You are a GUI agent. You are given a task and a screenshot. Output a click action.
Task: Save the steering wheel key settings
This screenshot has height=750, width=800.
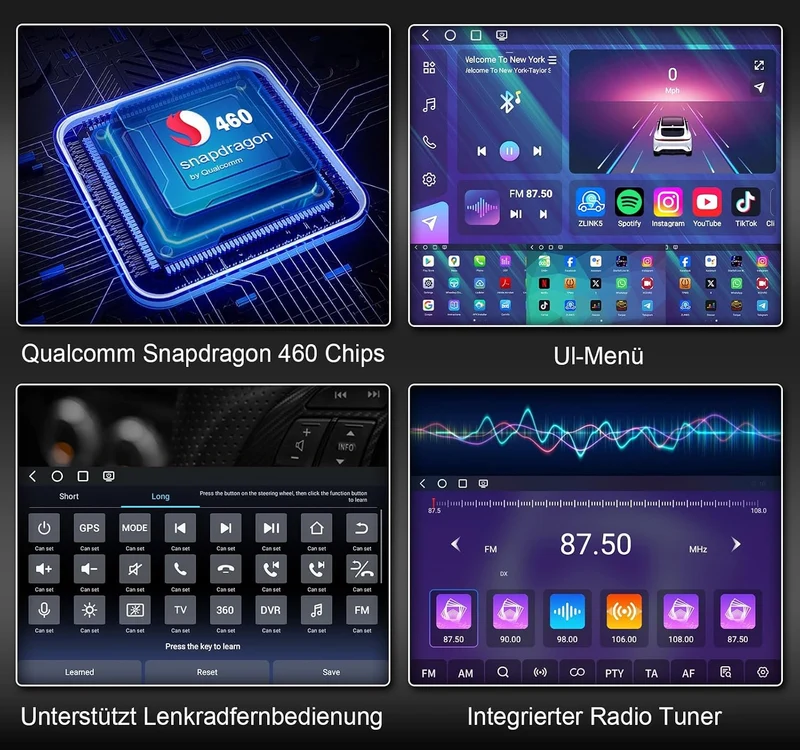[x=331, y=672]
